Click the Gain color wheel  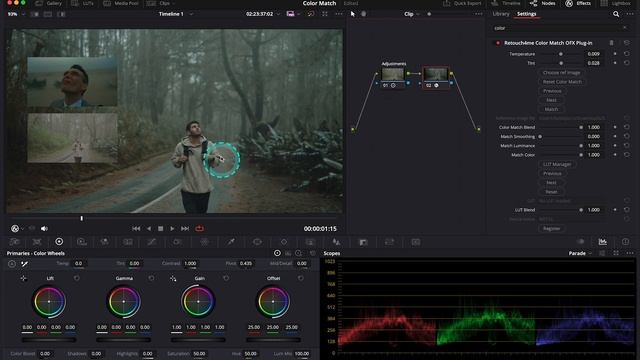point(198,302)
